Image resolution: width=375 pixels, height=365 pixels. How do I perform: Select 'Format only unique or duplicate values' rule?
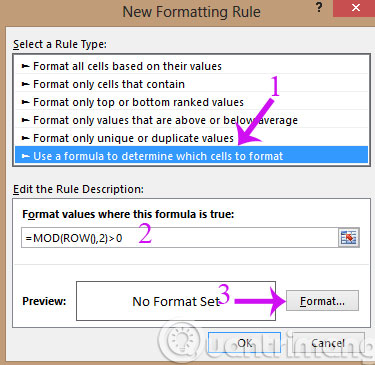tap(192, 138)
